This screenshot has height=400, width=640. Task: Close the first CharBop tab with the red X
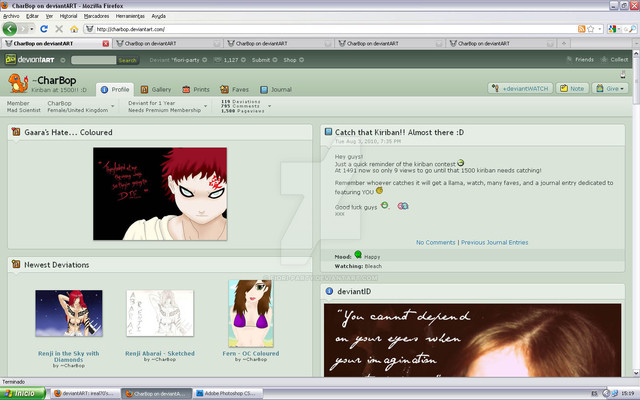click(106, 43)
